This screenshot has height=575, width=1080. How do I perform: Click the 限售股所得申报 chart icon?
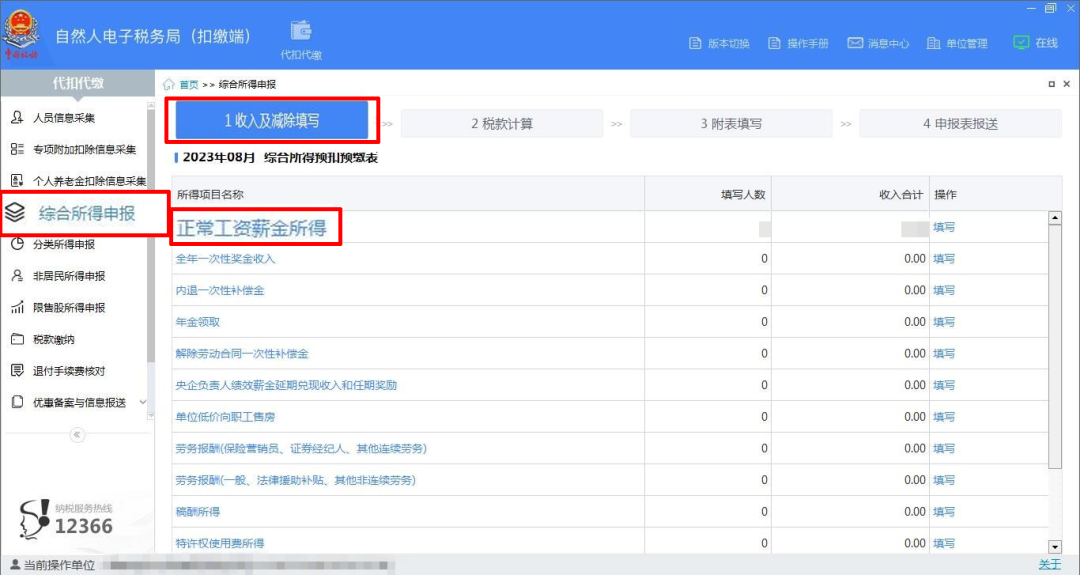[17, 307]
